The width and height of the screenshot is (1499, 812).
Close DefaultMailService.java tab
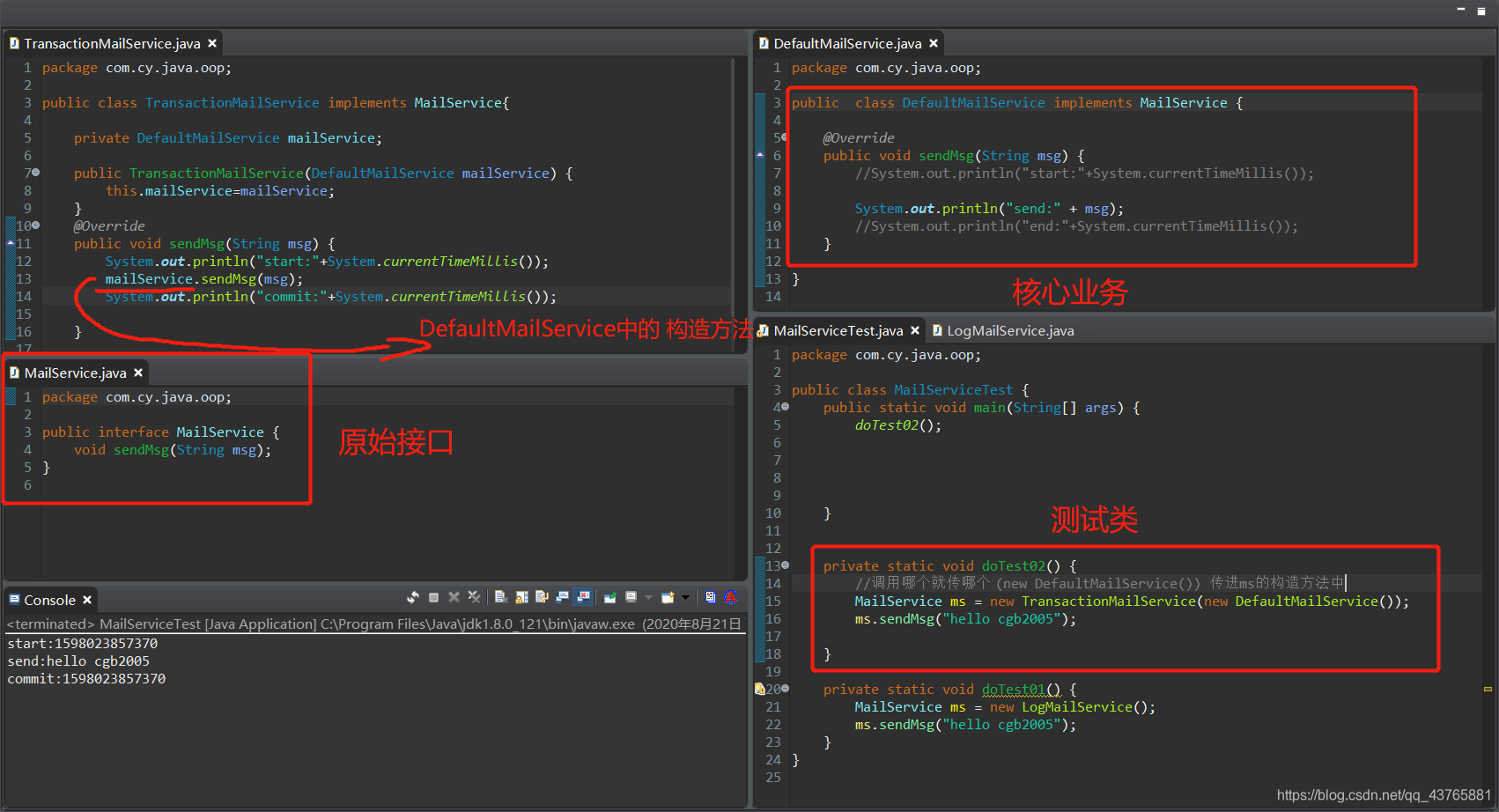click(934, 43)
